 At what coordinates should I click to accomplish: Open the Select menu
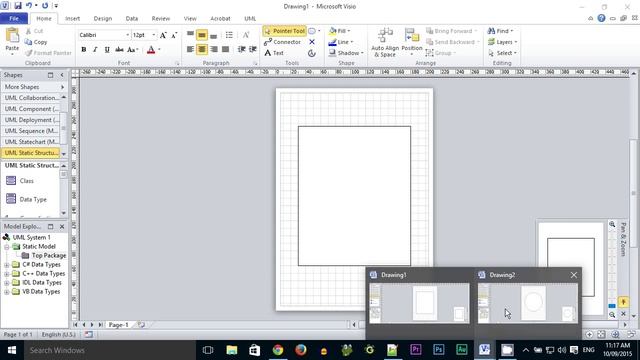tap(502, 53)
